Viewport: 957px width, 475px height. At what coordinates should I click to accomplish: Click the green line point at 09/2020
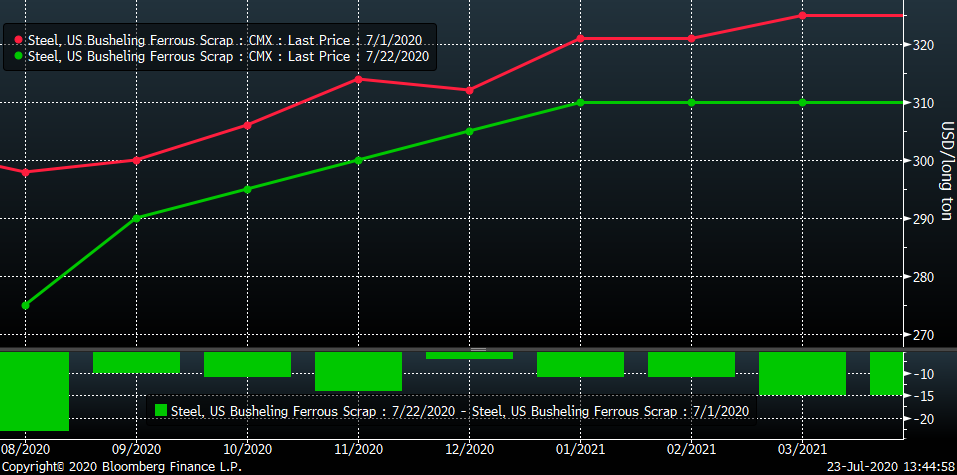click(x=136, y=218)
